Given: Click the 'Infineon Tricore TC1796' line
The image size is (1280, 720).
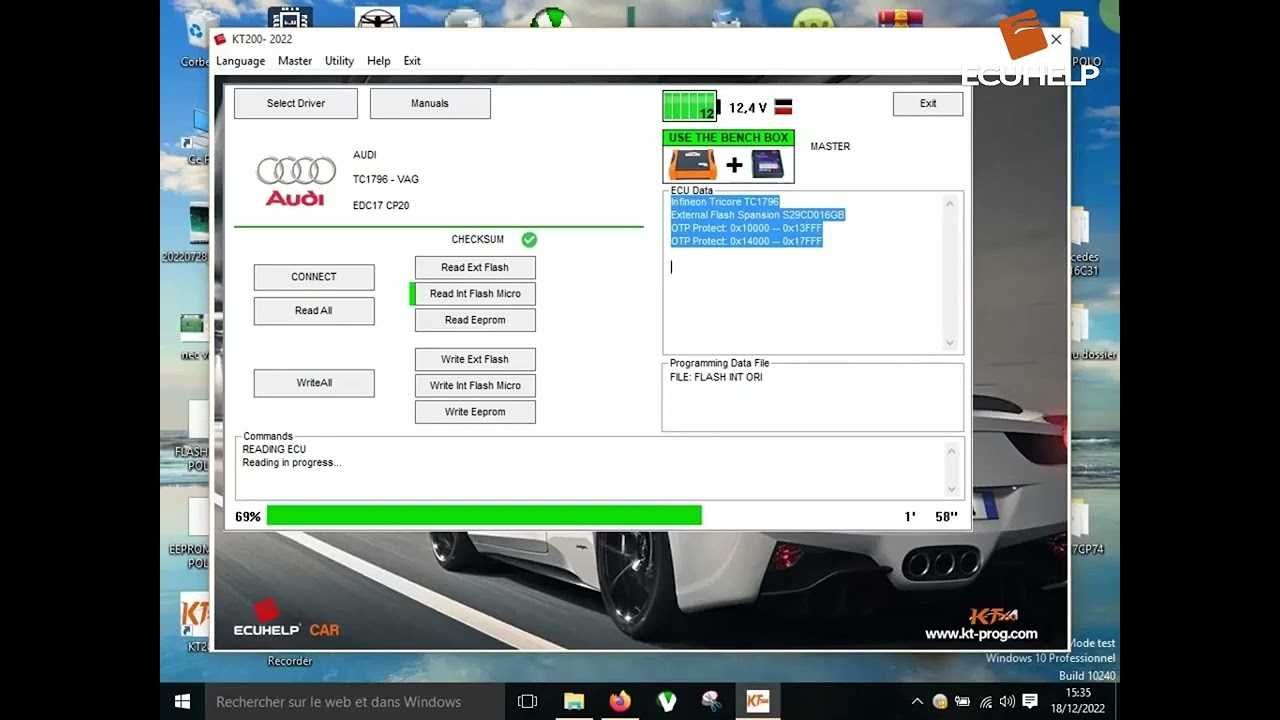Looking at the screenshot, I should coord(725,202).
